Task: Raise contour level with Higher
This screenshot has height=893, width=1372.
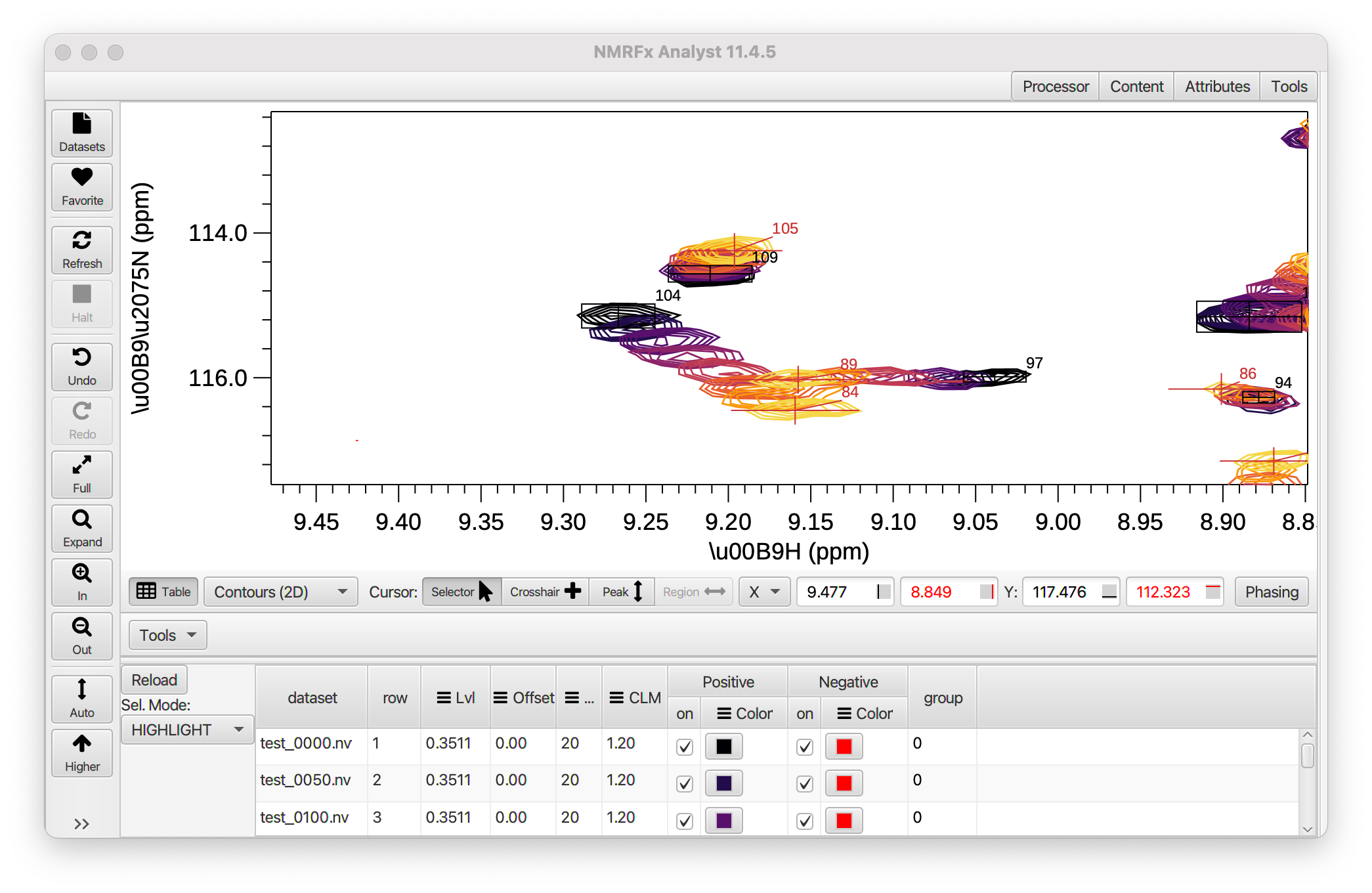Action: (x=82, y=753)
